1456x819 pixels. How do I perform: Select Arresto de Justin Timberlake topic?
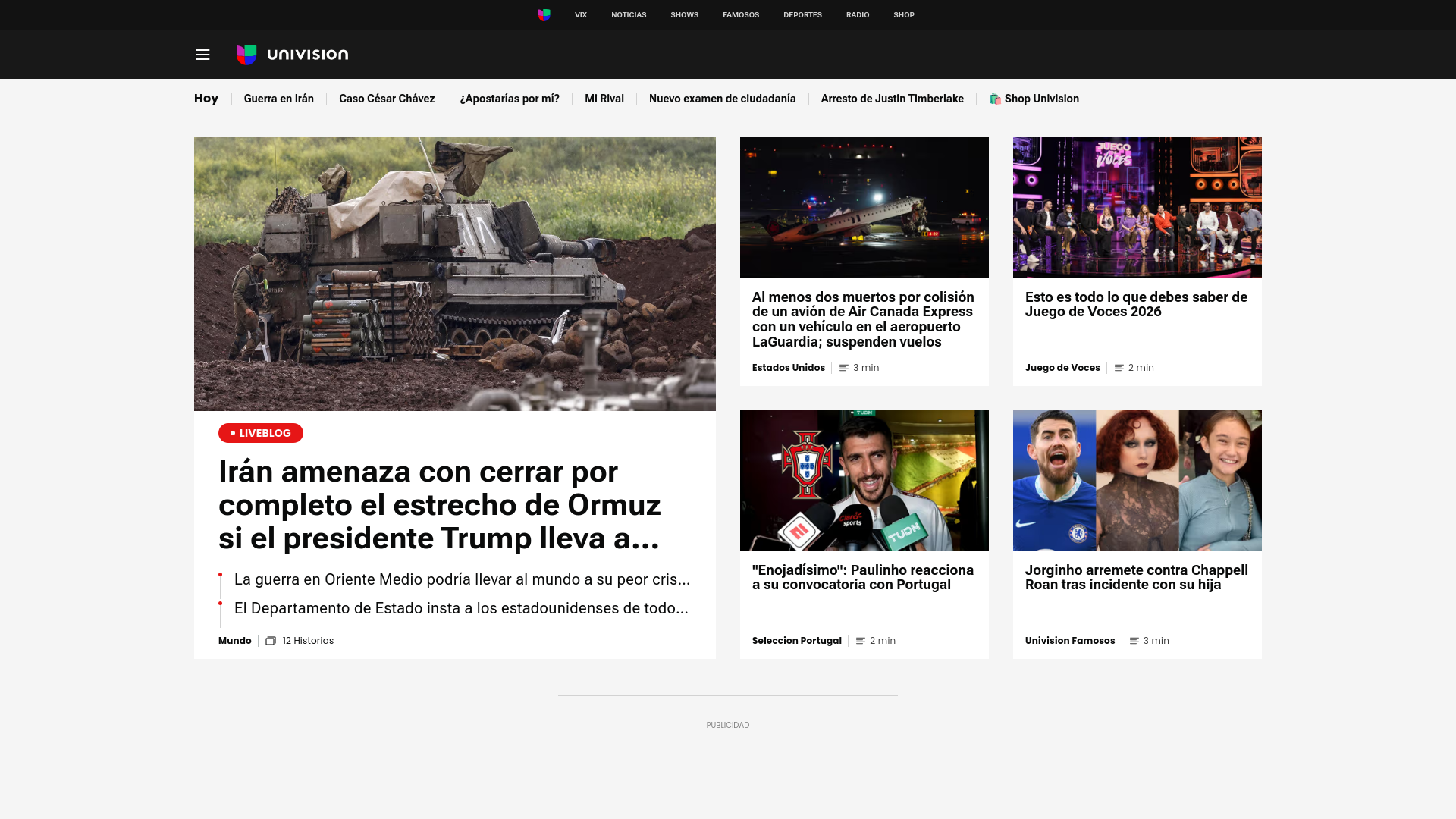click(893, 99)
